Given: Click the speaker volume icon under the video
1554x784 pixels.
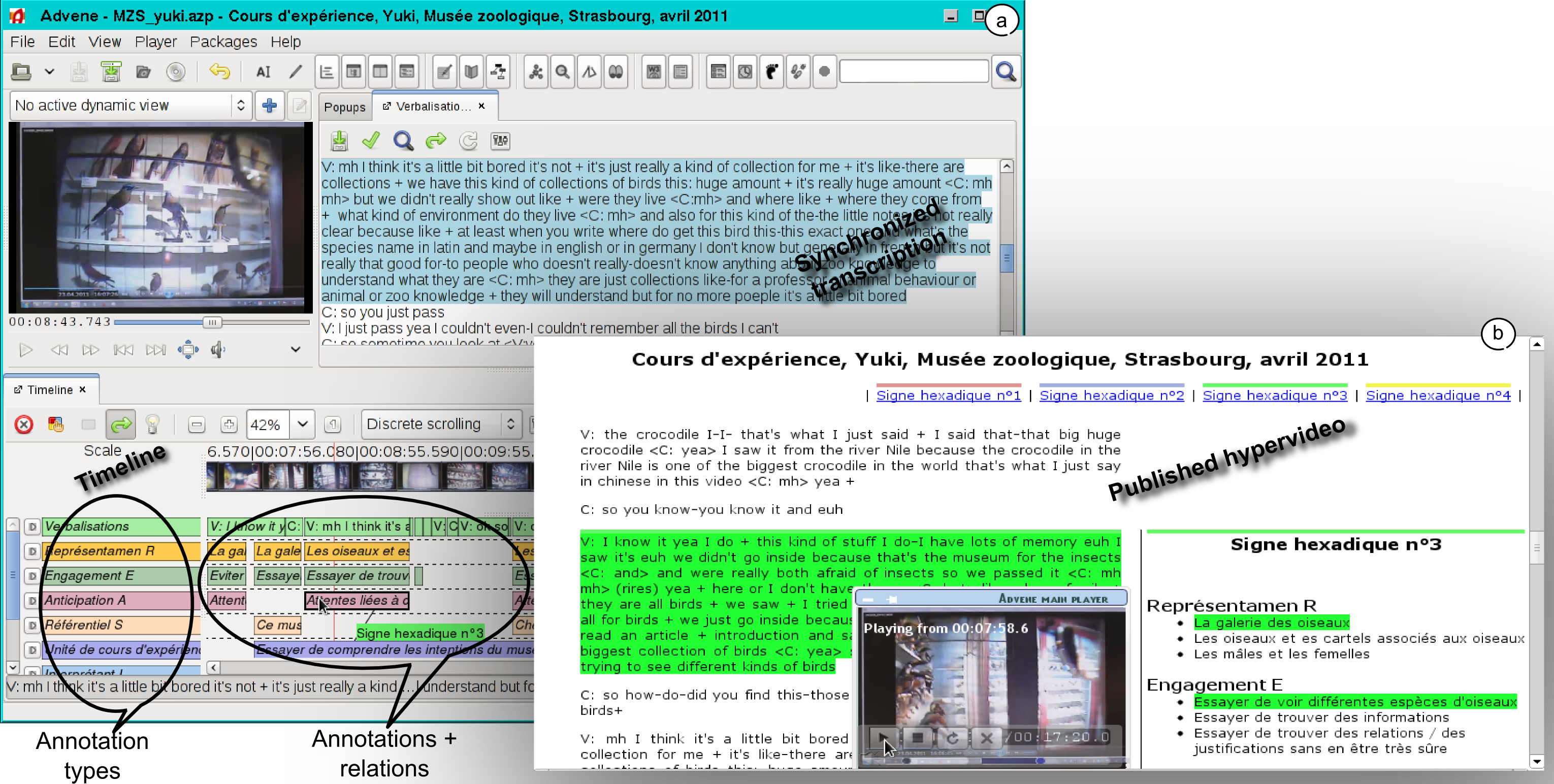Looking at the screenshot, I should (x=218, y=350).
